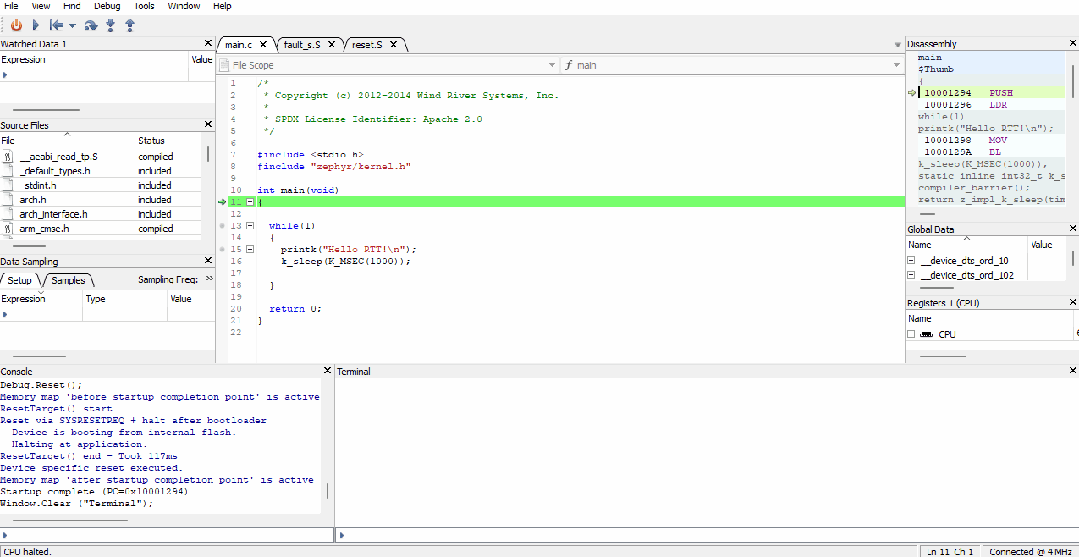Click the Reset target icon in toolbar
This screenshot has width=1079, height=557.
55,25
